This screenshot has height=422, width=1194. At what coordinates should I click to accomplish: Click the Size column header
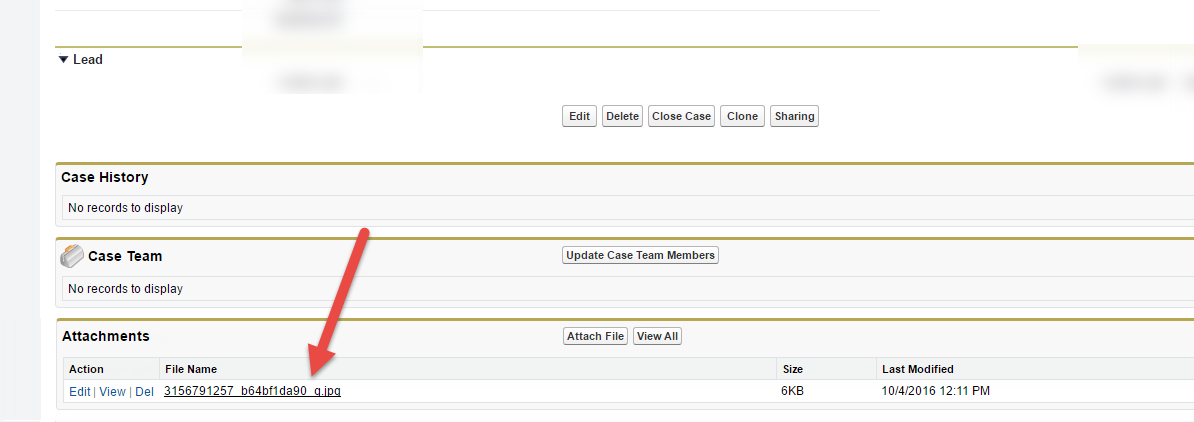click(x=793, y=369)
